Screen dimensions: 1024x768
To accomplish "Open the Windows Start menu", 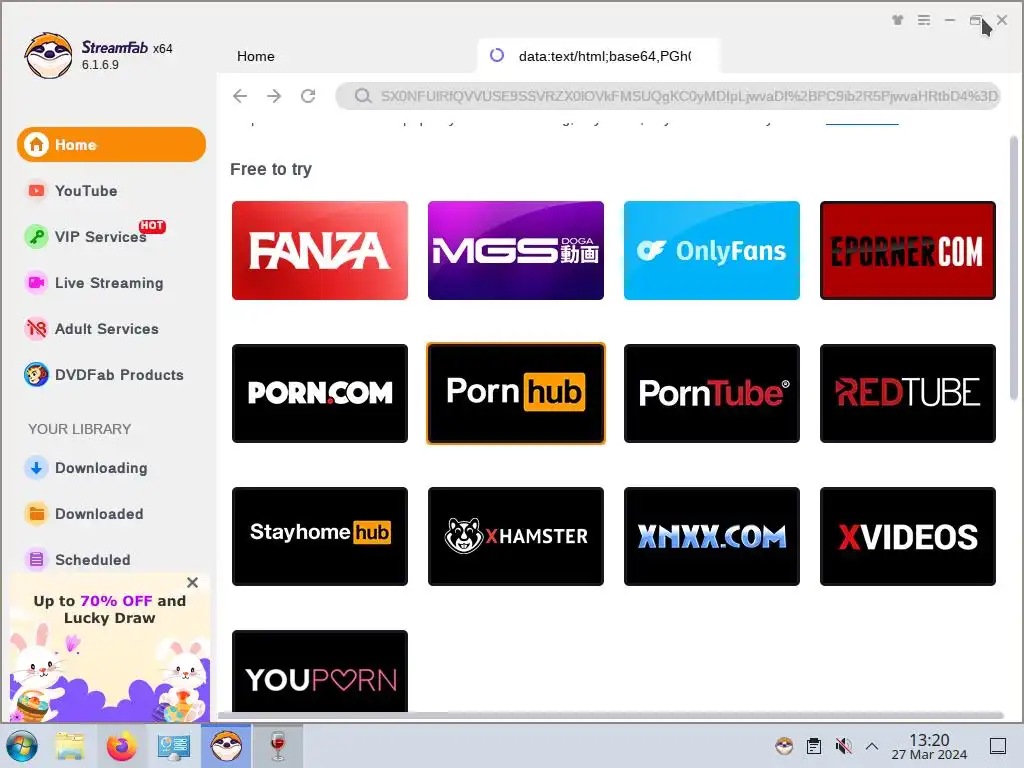I will pos(22,746).
